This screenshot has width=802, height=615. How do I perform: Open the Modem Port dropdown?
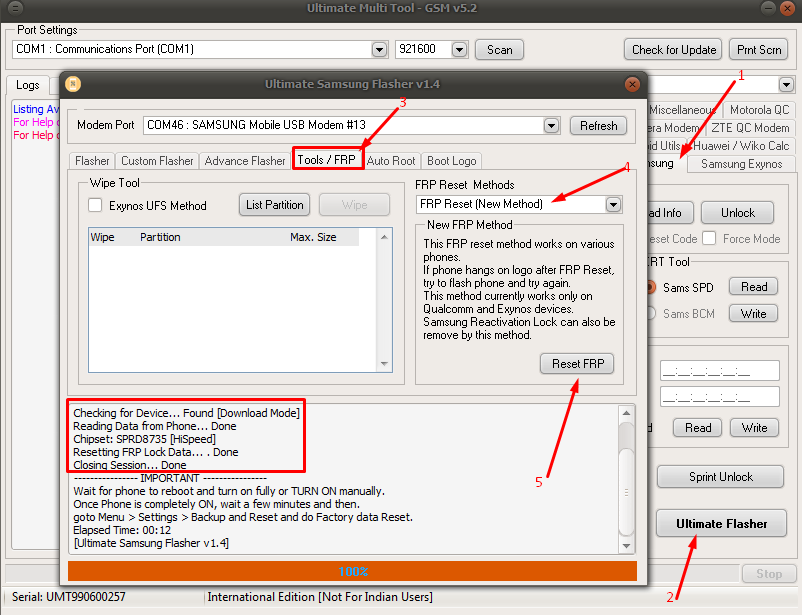(x=551, y=125)
